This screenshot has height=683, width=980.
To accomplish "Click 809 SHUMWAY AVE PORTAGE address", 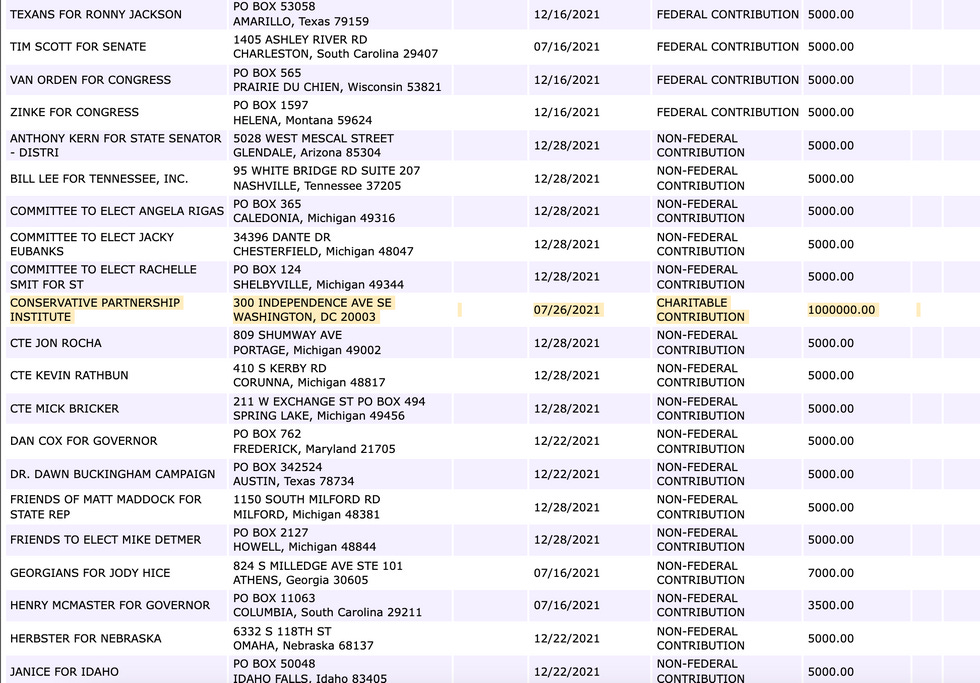I will pos(307,343).
